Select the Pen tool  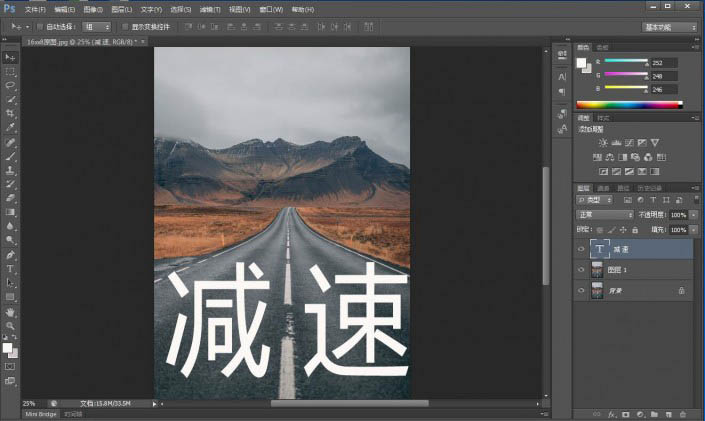[10, 255]
